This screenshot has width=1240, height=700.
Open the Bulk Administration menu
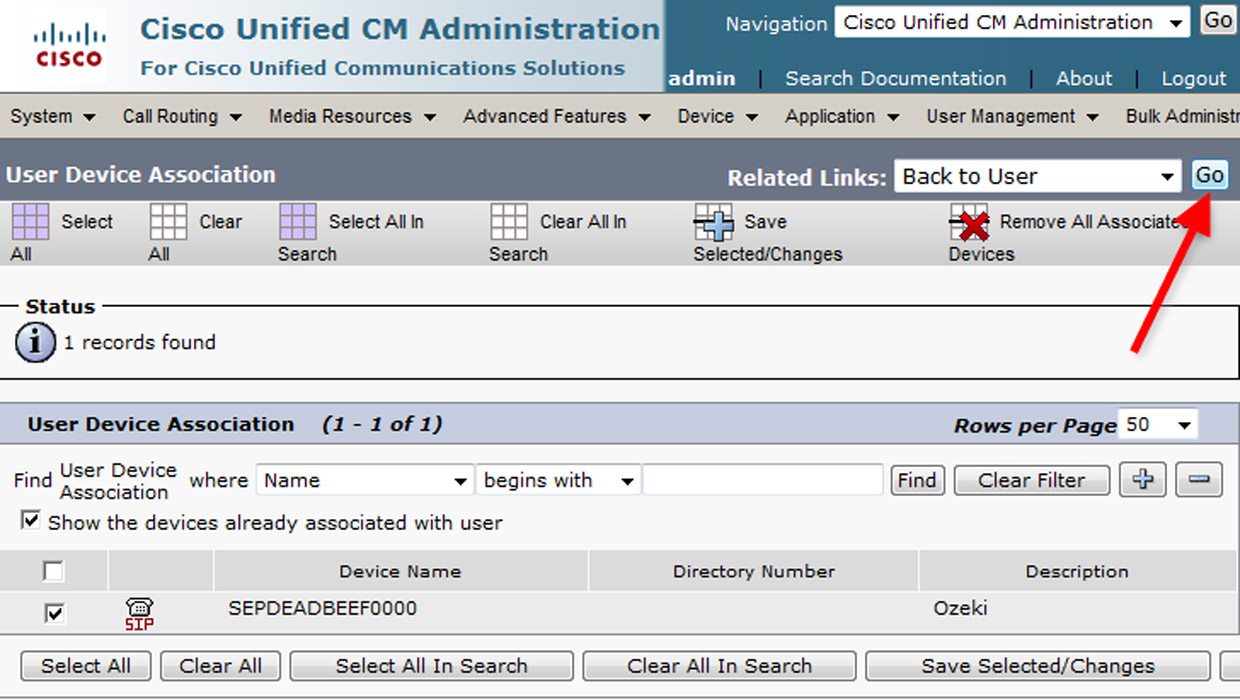click(1182, 116)
